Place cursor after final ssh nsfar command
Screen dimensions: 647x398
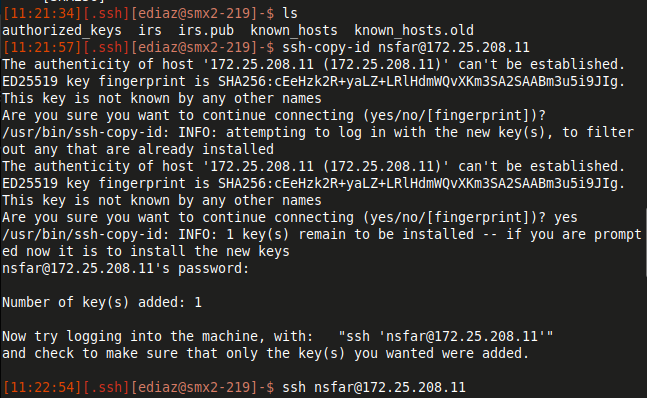pos(467,387)
